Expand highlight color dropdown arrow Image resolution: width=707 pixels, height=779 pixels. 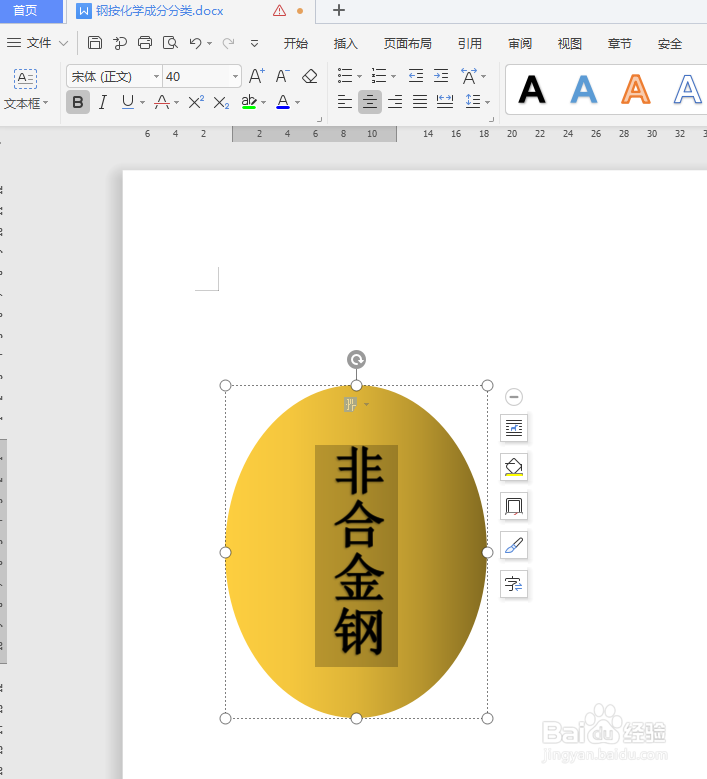tap(263, 102)
